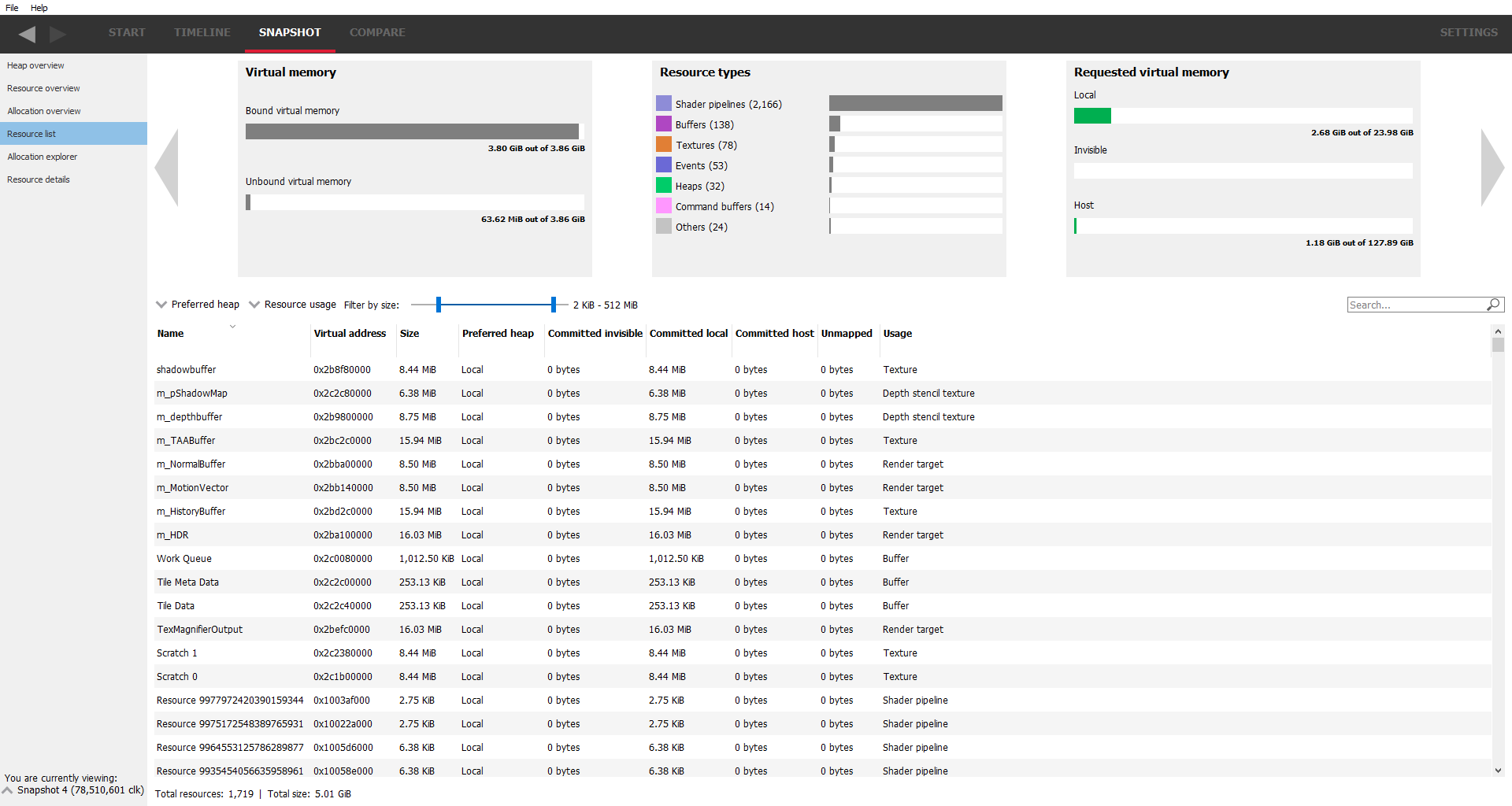The width and height of the screenshot is (1512, 806).
Task: Go to next carousel panel using right arrow
Action: click(x=1492, y=168)
